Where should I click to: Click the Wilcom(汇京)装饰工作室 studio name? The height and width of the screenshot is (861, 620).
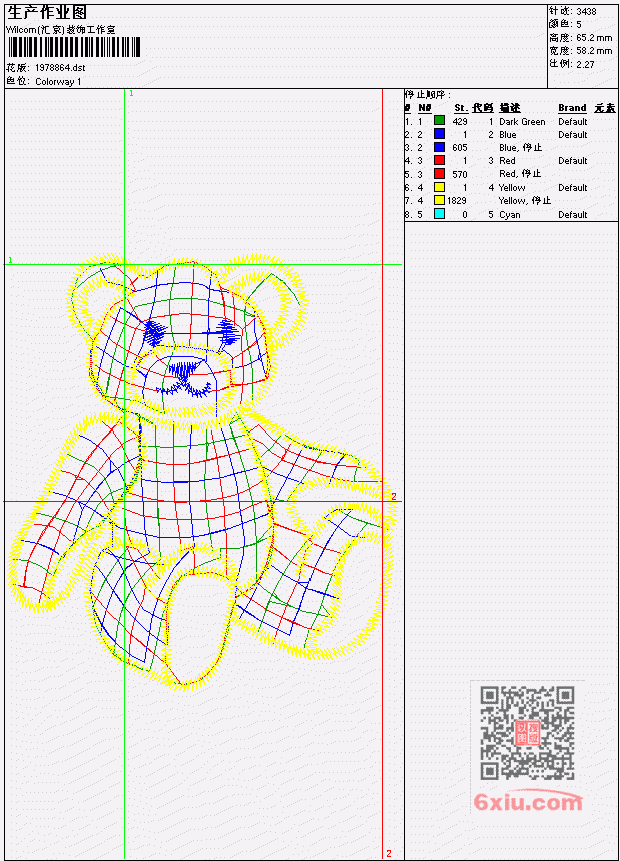click(x=60, y=30)
